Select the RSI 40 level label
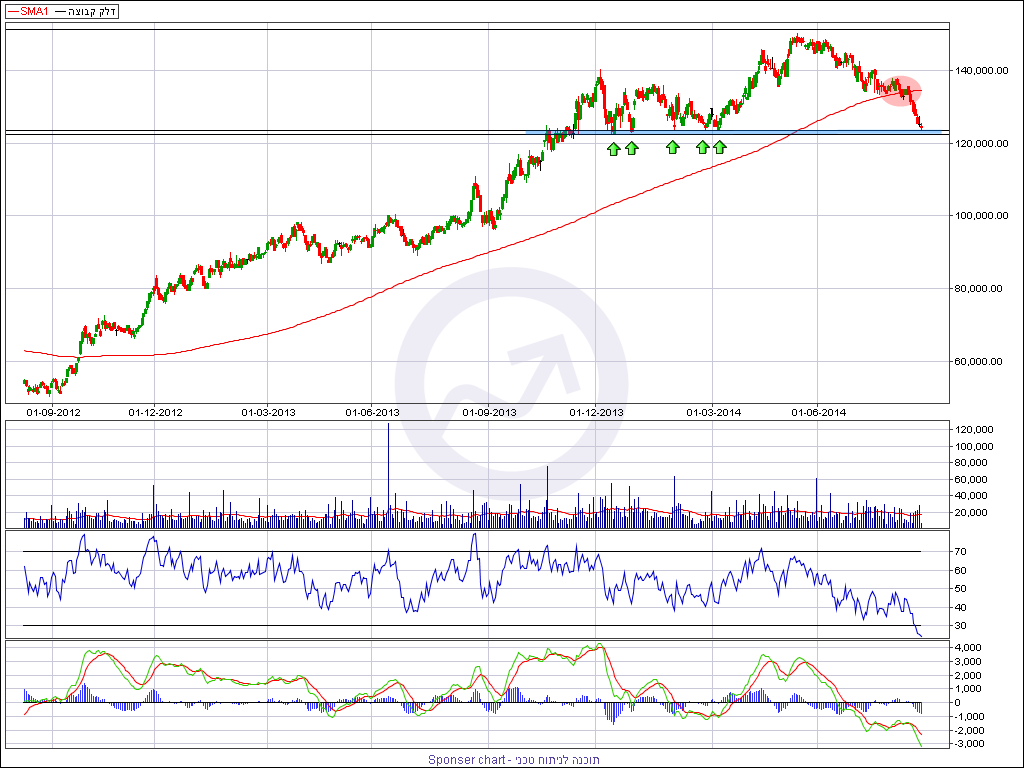The width and height of the screenshot is (1024, 768). coord(960,607)
